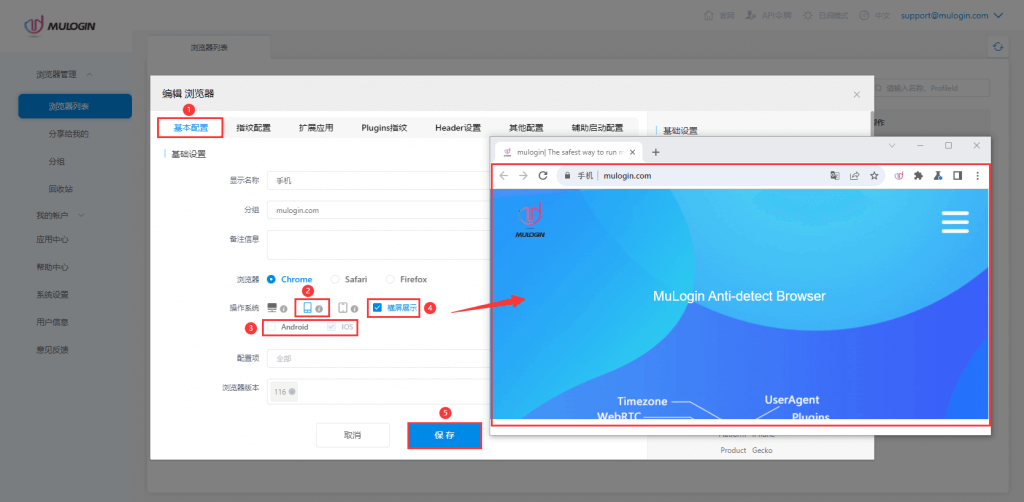Image resolution: width=1024 pixels, height=502 pixels.
Task: Open the 中文 language selector
Action: 874,16
